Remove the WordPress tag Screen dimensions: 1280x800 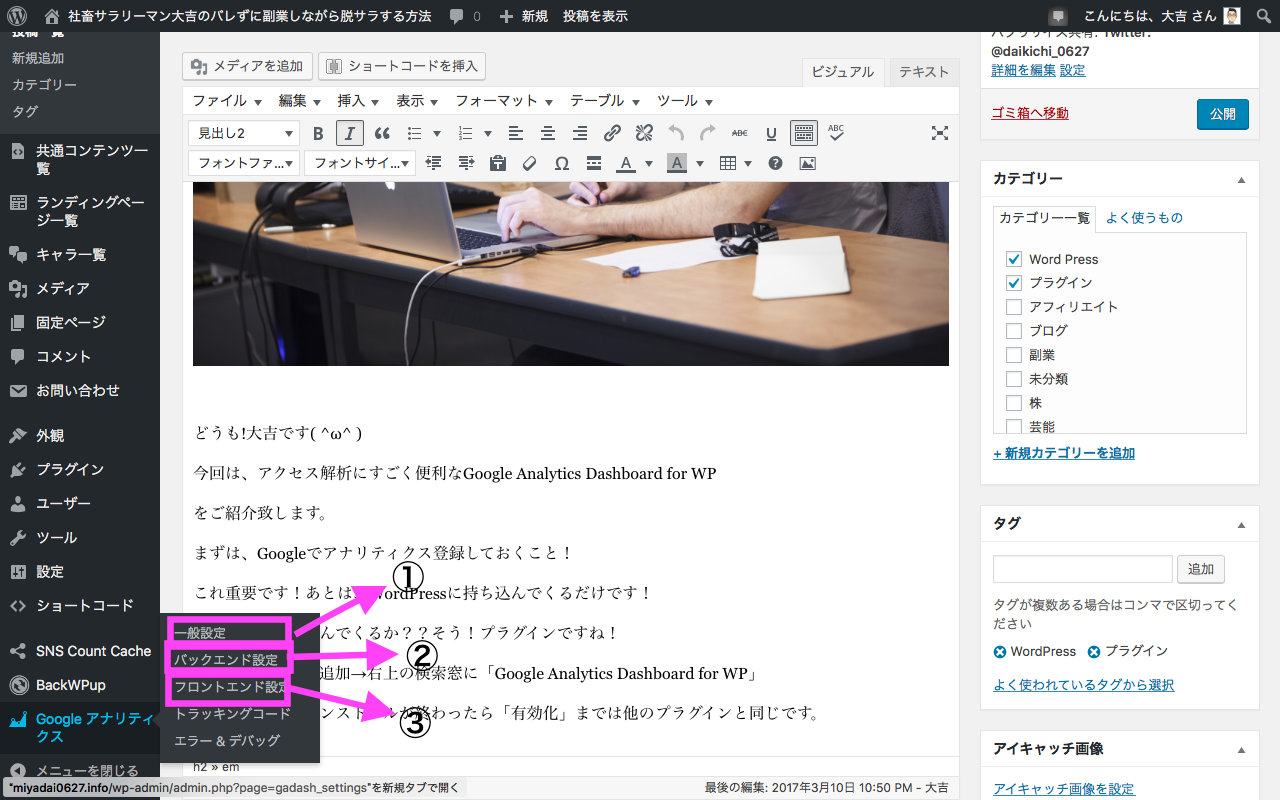[x=1000, y=652]
